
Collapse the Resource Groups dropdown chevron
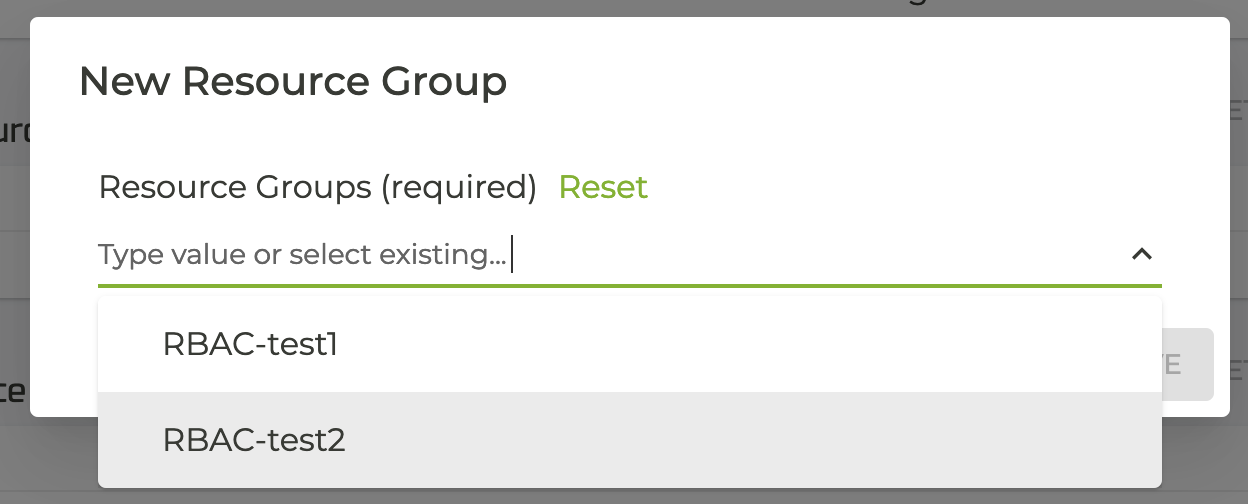pos(1141,254)
